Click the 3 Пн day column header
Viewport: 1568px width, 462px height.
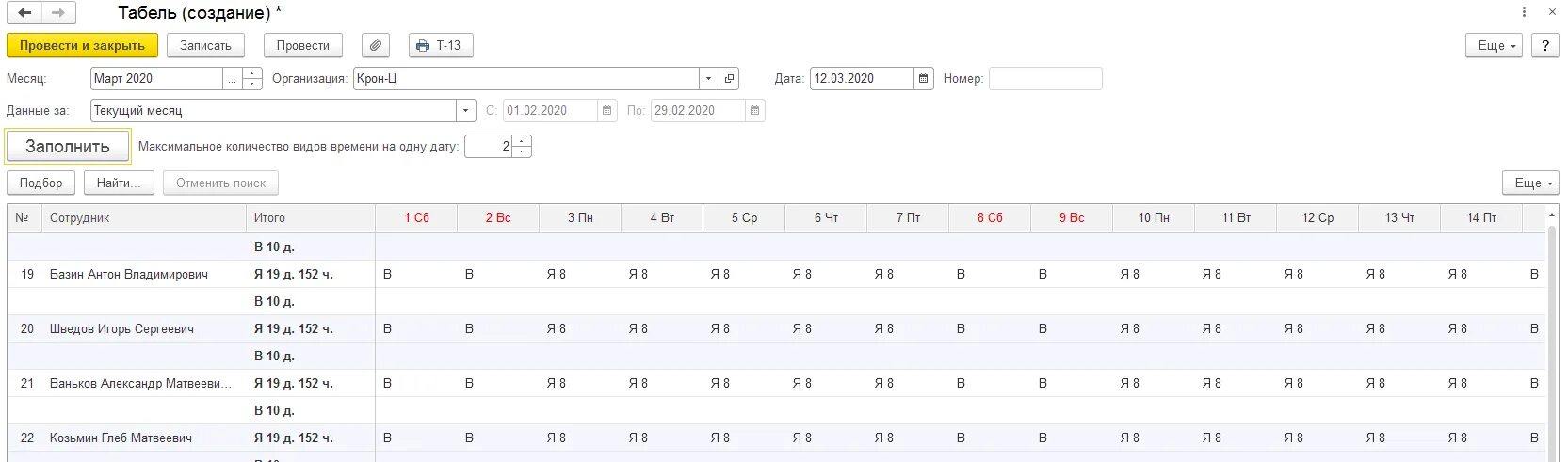(x=580, y=217)
